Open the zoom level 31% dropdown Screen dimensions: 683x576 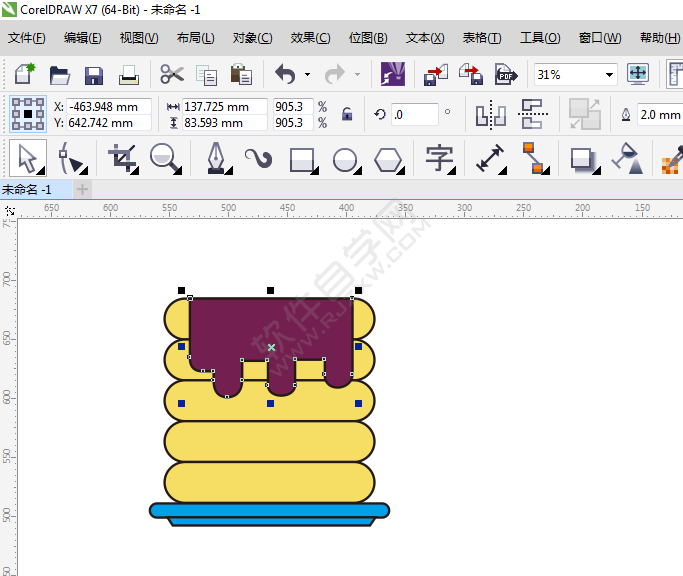[x=609, y=75]
